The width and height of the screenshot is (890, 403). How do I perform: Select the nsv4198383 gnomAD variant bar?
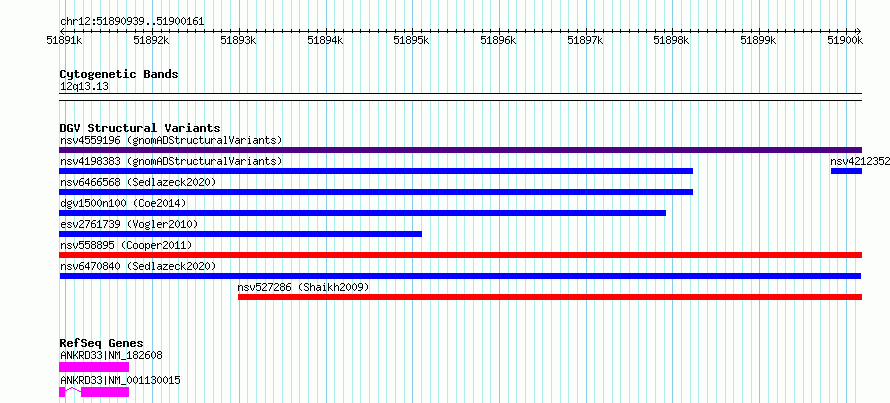(x=376, y=171)
